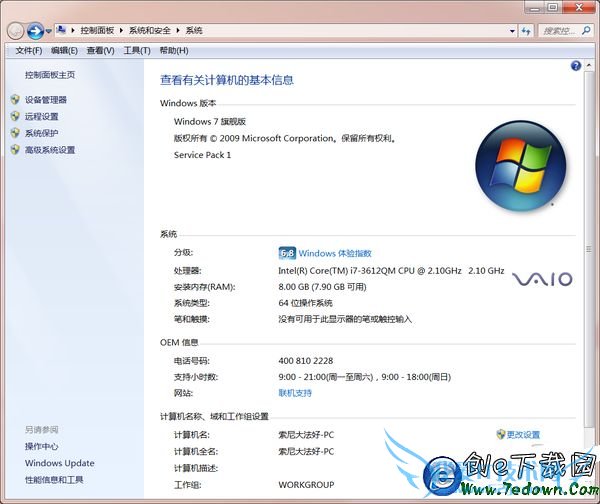Open 远程设置 from the sidebar
Screen dimensions: 600x504
click(x=41, y=116)
